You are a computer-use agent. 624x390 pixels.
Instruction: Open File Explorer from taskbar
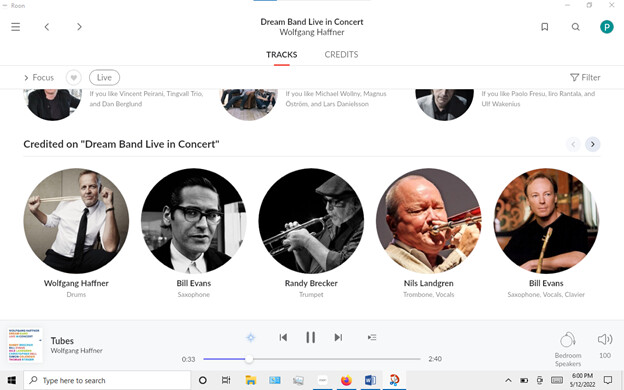(250, 380)
